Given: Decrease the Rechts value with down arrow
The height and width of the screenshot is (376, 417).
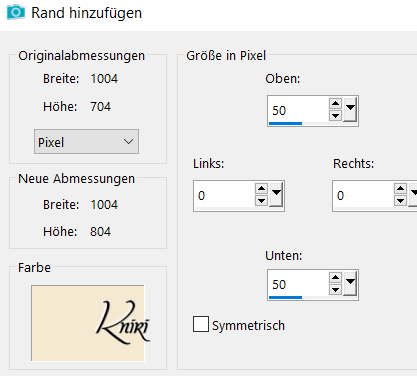Looking at the screenshot, I should tap(400, 201).
